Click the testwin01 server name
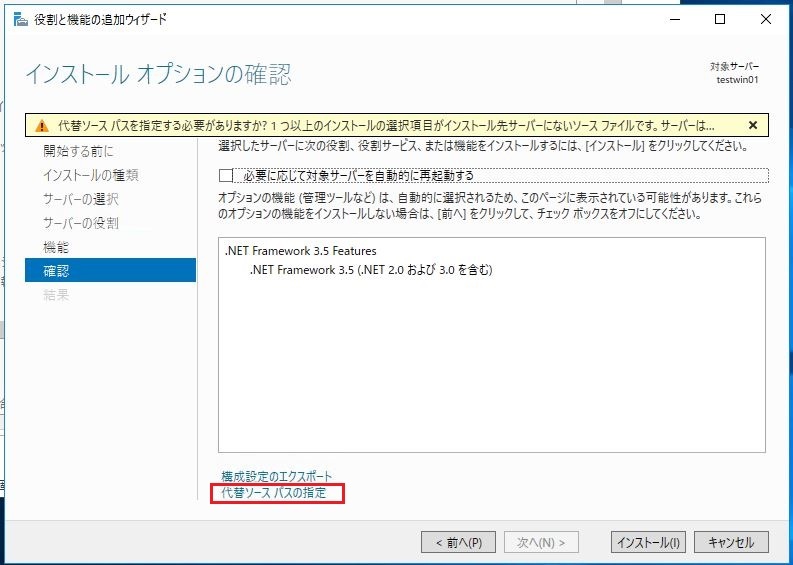This screenshot has width=793, height=565. [x=737, y=79]
